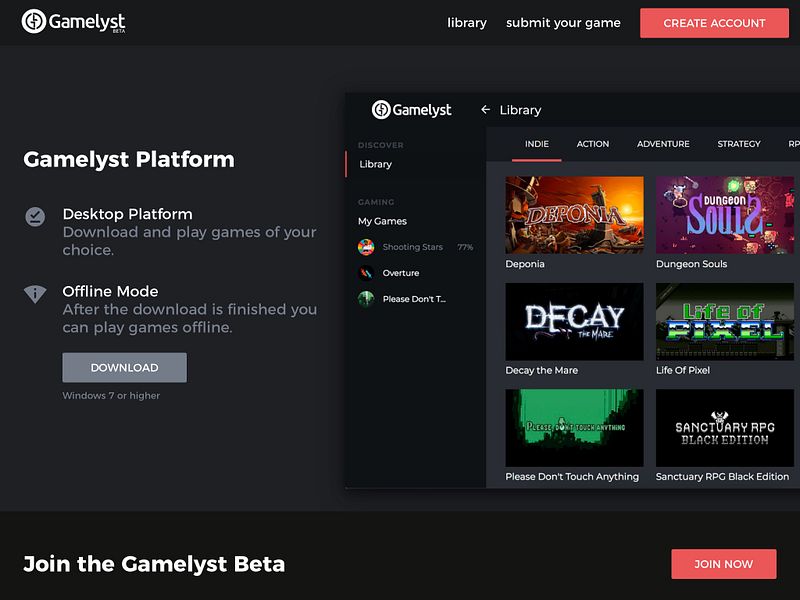Open the submit your game page
This screenshot has width=800, height=600.
pos(563,22)
